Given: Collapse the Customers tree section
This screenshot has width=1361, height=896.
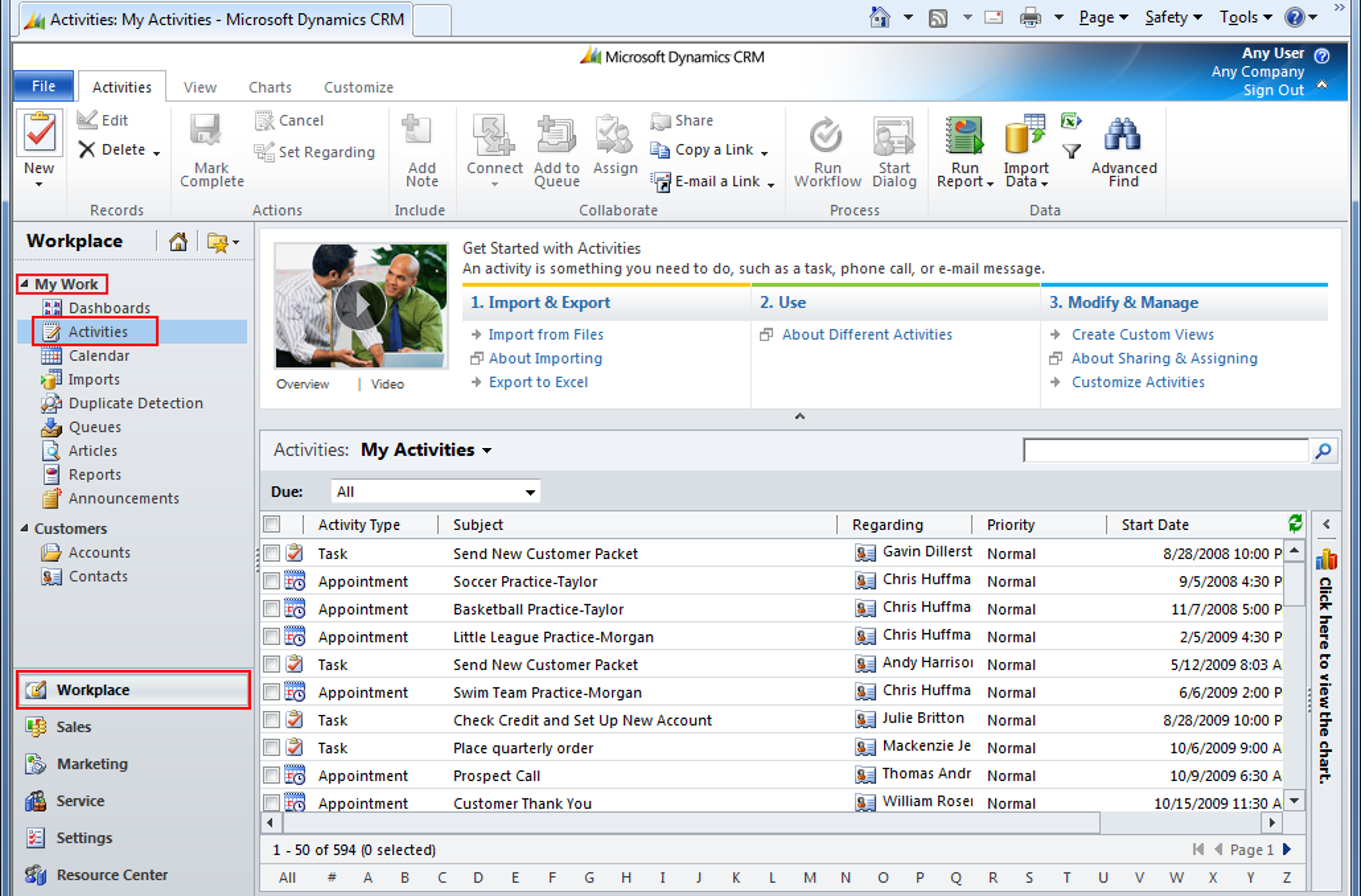Looking at the screenshot, I should (x=24, y=528).
